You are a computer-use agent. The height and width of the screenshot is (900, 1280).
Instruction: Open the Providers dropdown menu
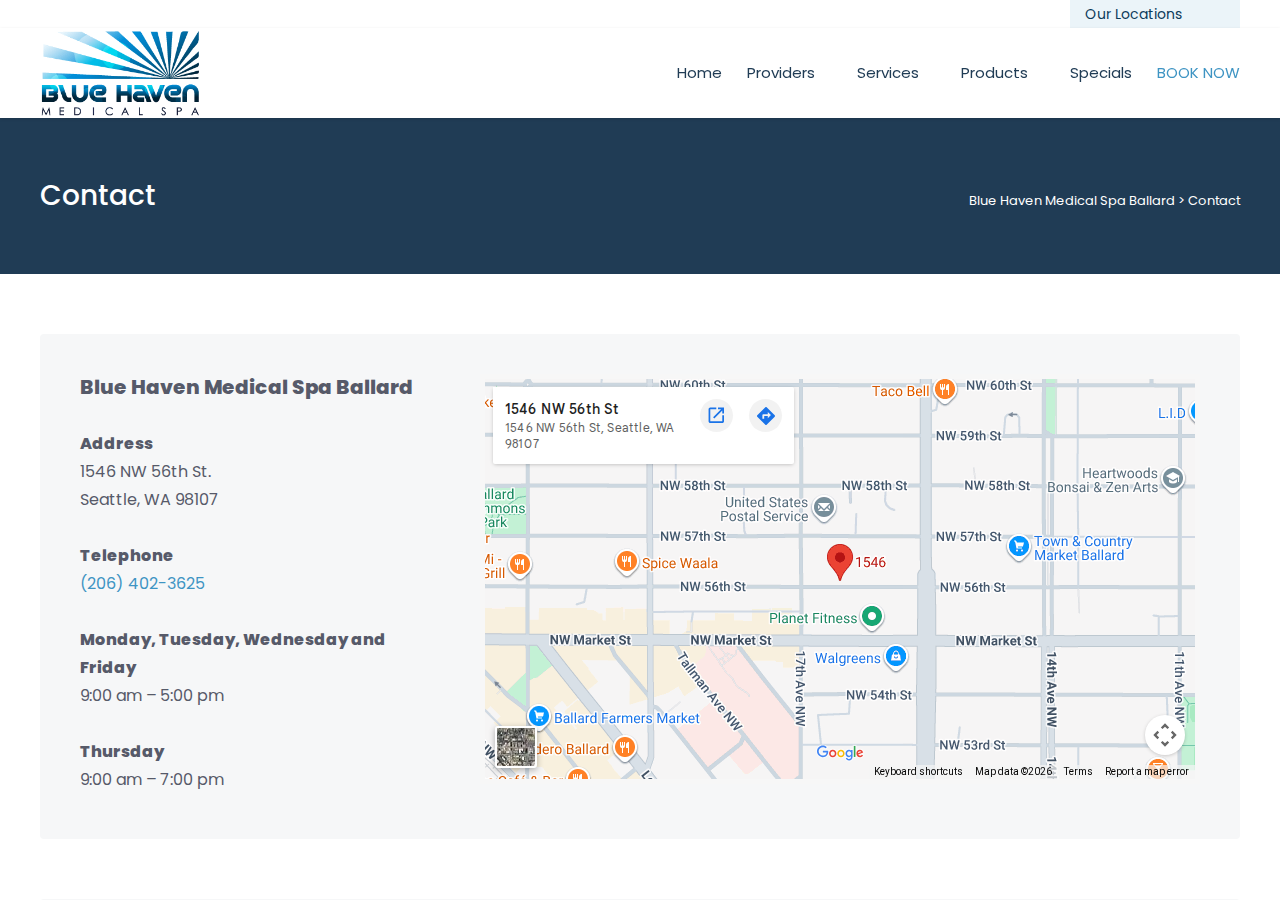[781, 73]
